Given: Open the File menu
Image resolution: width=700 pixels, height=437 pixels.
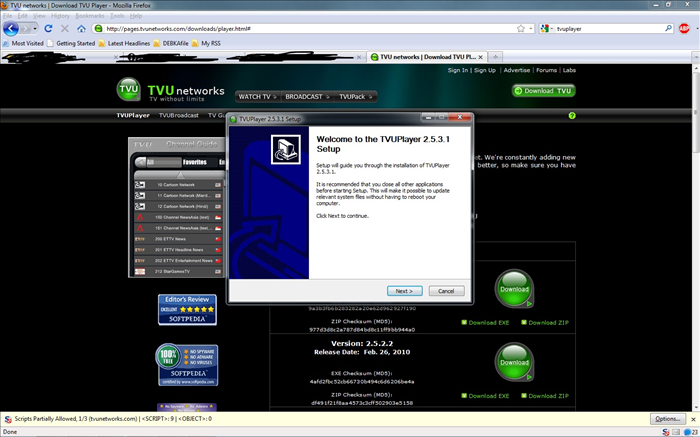Looking at the screenshot, I should pos(8,16).
